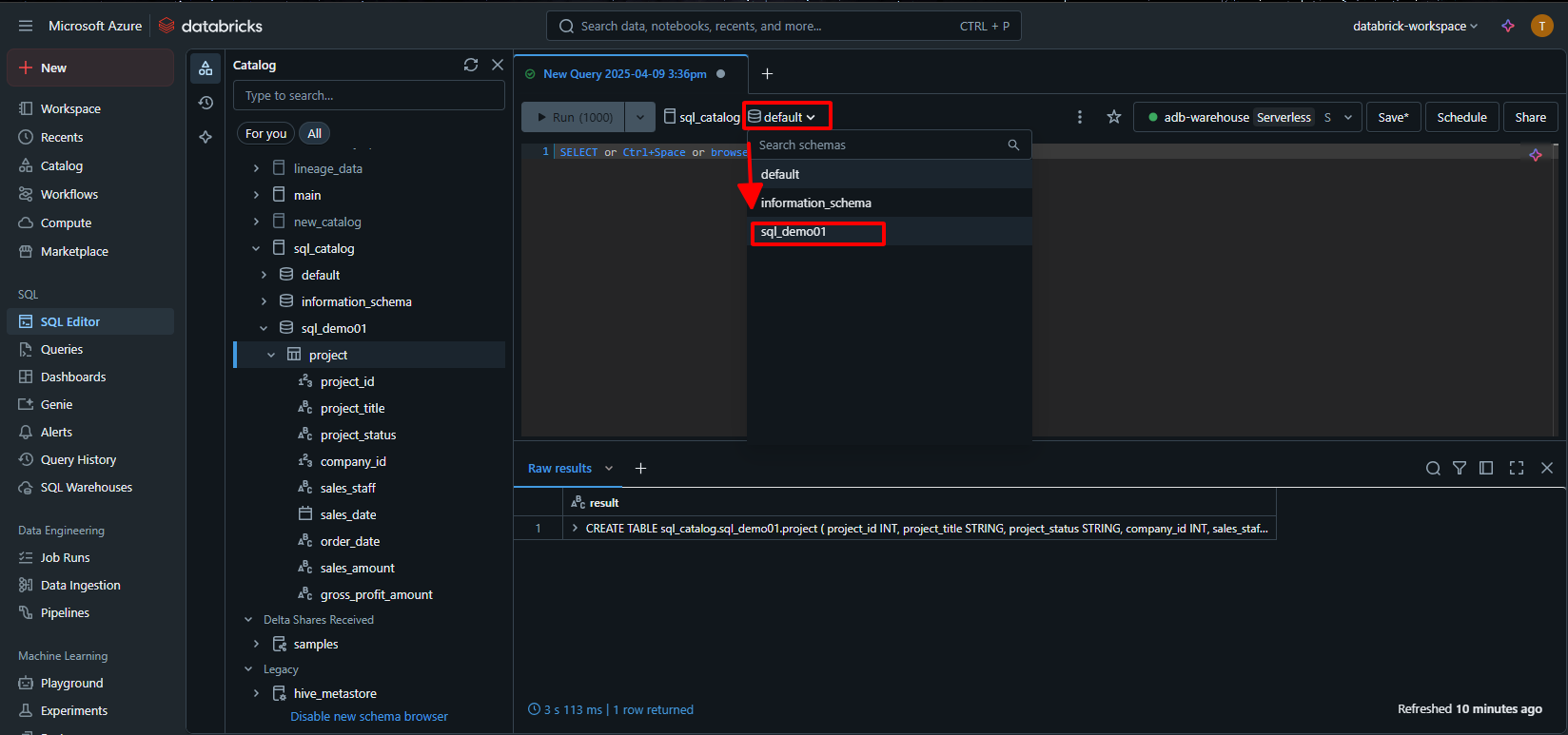Image resolution: width=1568 pixels, height=735 pixels.
Task: Click the refresh catalog icon
Action: click(x=470, y=65)
